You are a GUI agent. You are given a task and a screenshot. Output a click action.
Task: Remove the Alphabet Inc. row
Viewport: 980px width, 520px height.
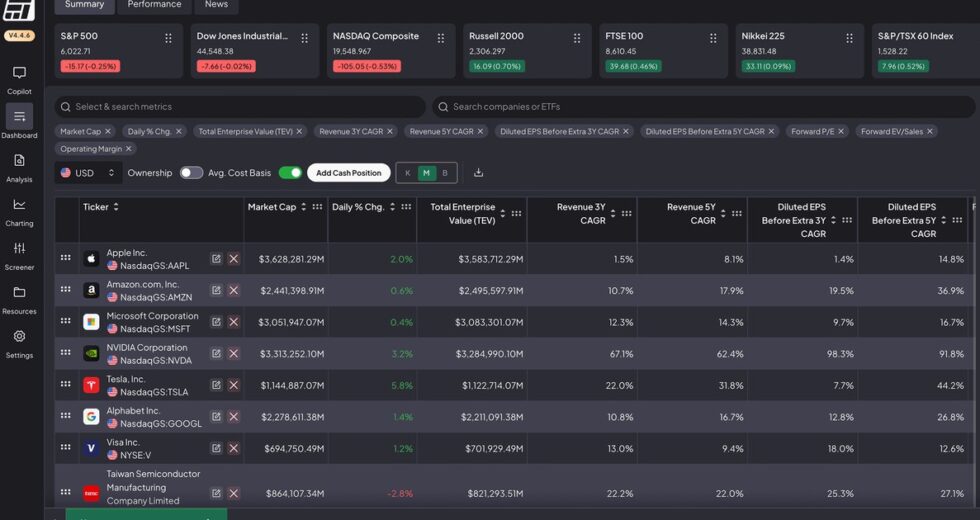[233, 416]
